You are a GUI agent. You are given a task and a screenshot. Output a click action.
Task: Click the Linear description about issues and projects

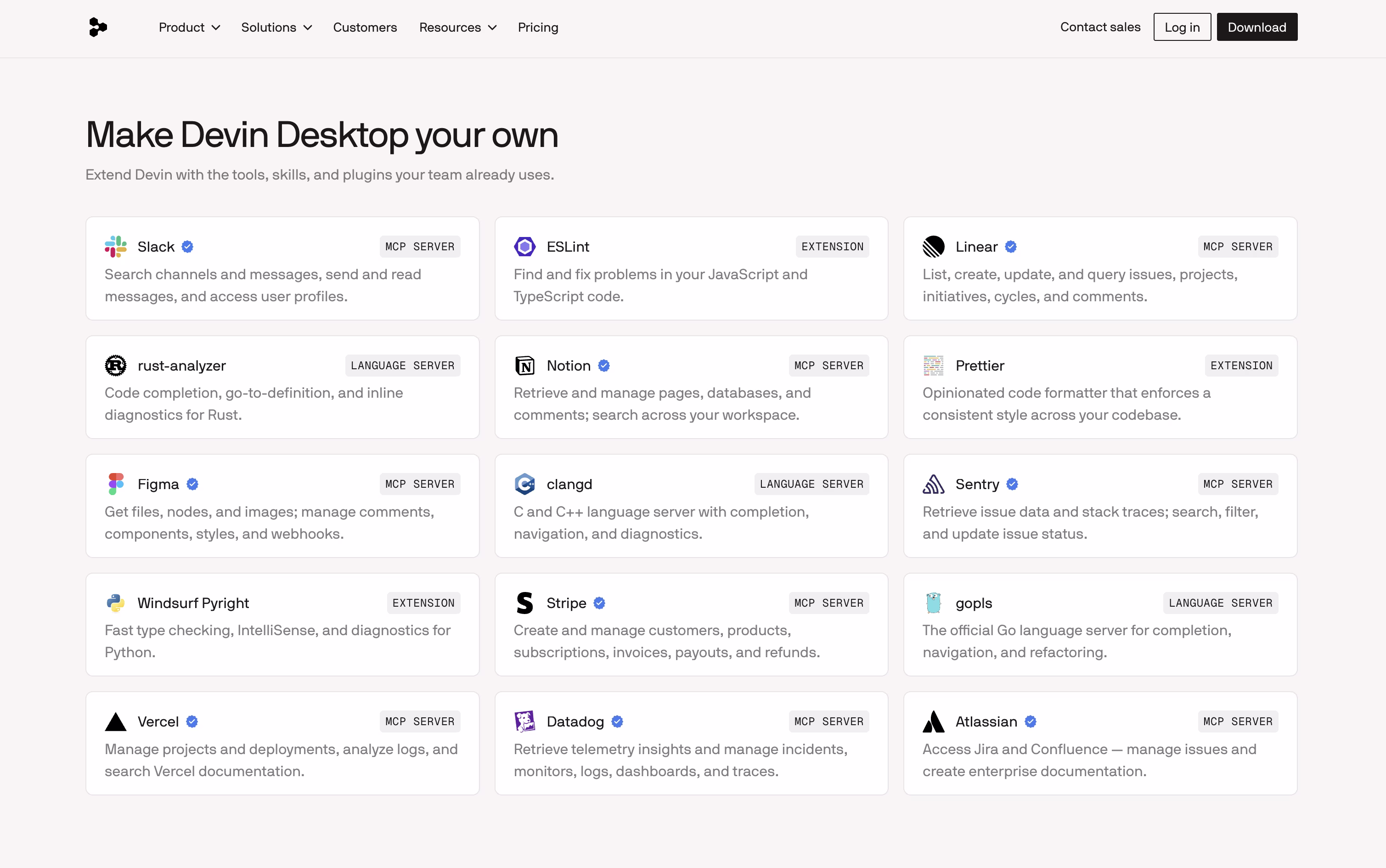1080,285
